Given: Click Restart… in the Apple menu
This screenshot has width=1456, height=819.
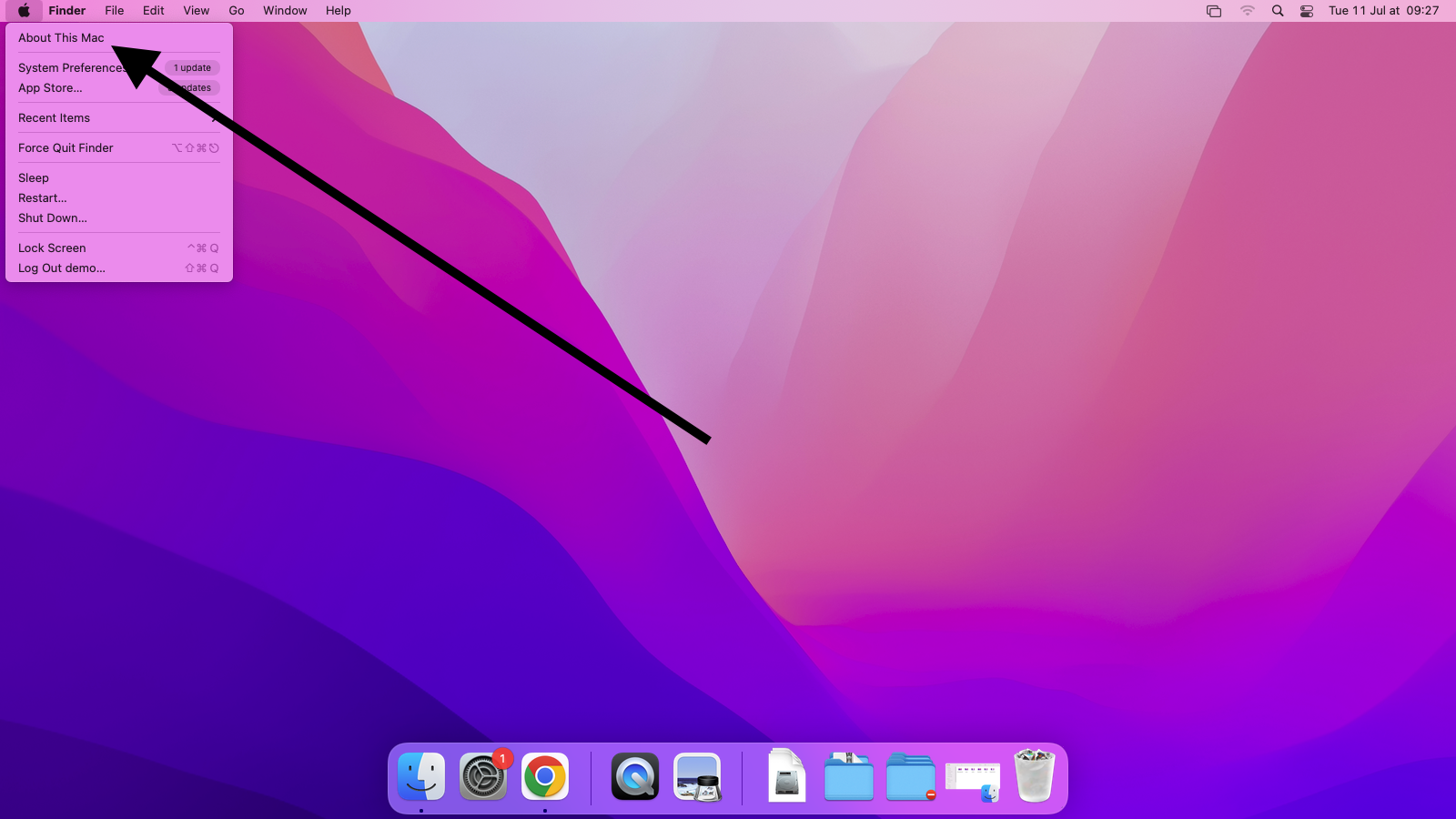Looking at the screenshot, I should click(43, 198).
